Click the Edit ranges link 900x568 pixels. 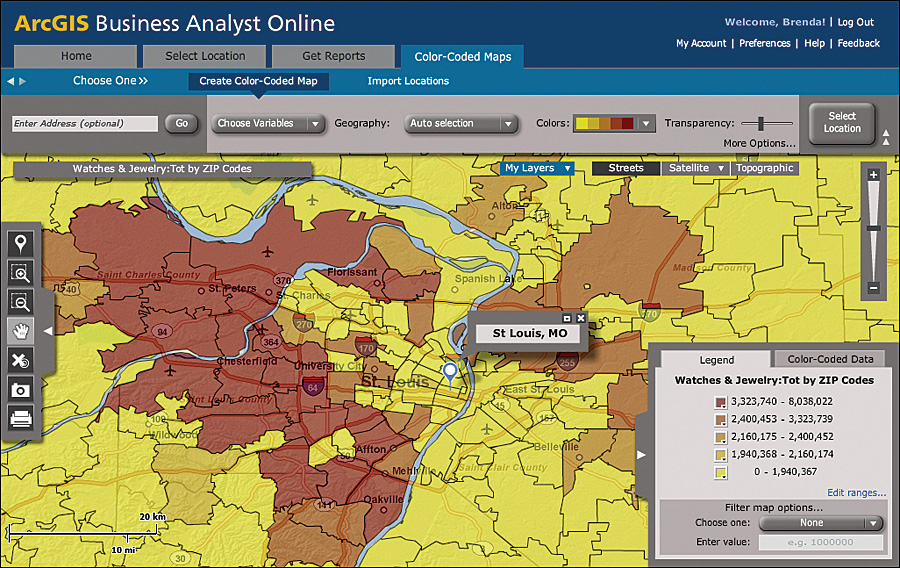click(856, 493)
